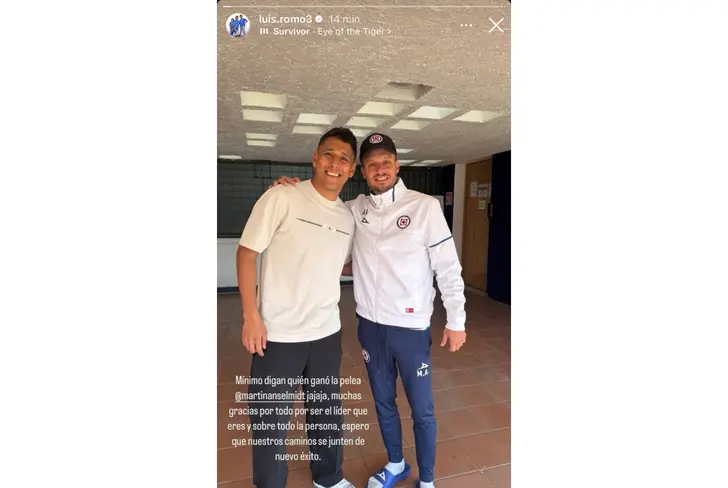This screenshot has height=488, width=728.
Task: Tap the @martinanselmidt mention
Action: (x=270, y=396)
